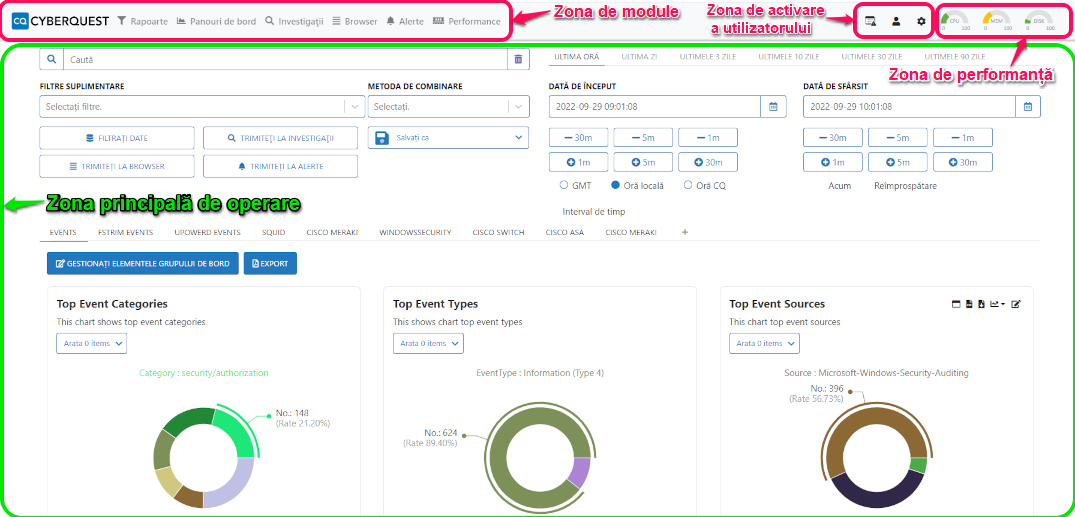
Task: Click the DISK performance gauge
Action: (x=1039, y=21)
